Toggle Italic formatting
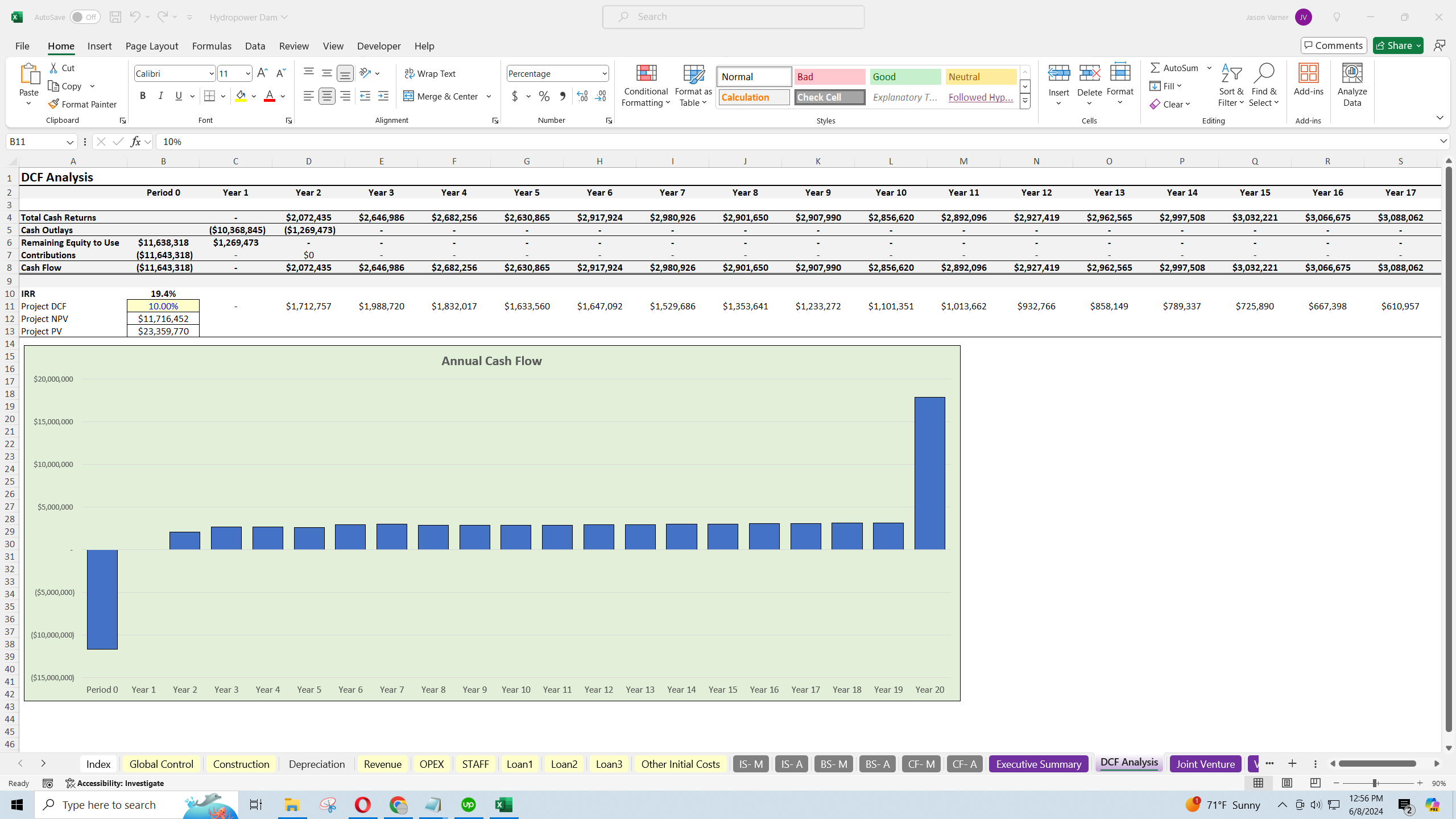 pos(161,96)
